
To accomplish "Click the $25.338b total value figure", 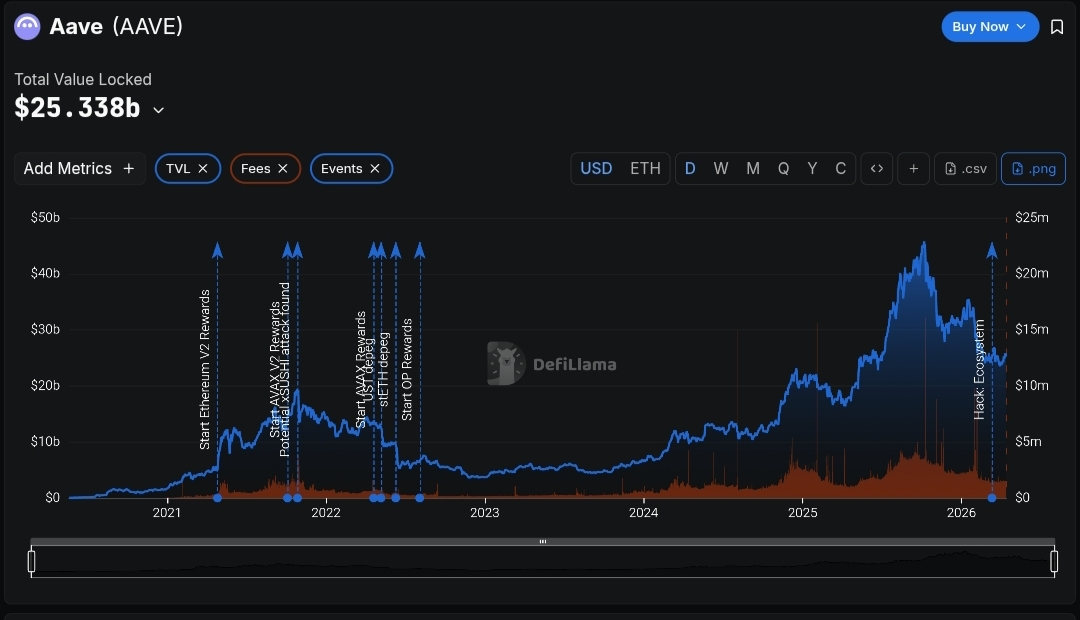I will click(x=77, y=108).
